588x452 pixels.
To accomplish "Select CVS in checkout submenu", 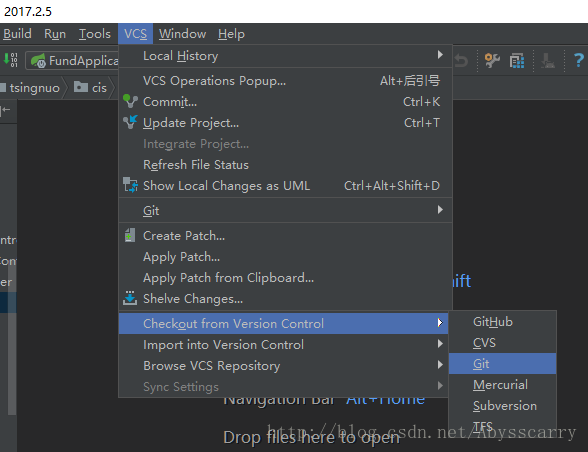I will point(502,342).
